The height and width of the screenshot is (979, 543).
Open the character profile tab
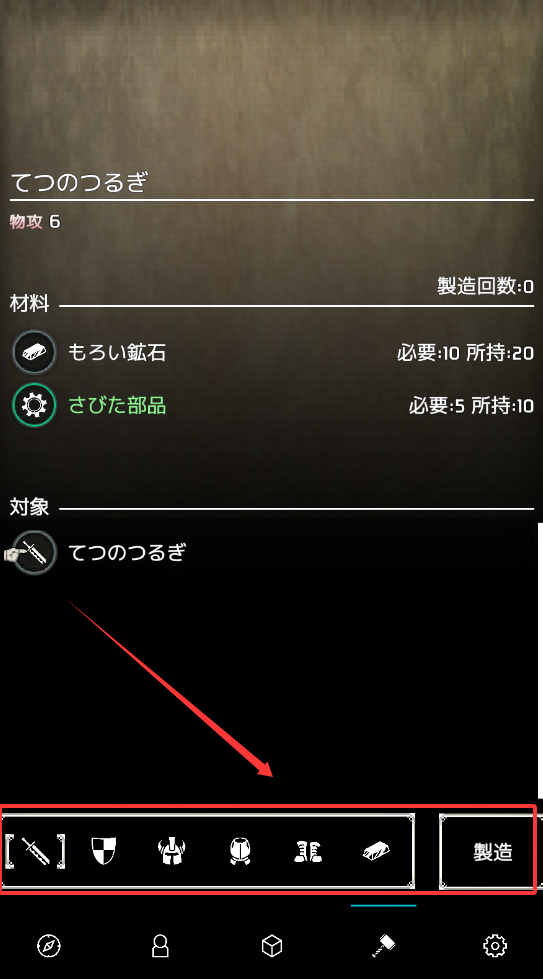(160, 946)
